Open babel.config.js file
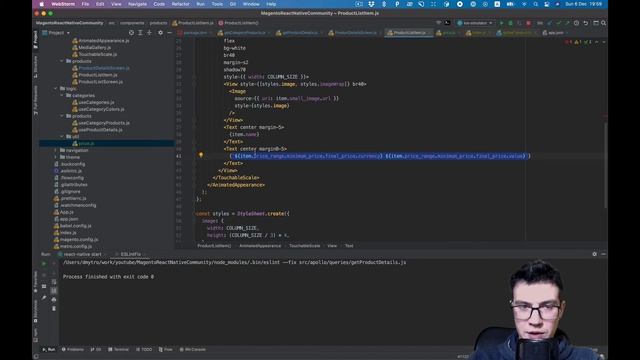640x360 pixels. (x=76, y=226)
